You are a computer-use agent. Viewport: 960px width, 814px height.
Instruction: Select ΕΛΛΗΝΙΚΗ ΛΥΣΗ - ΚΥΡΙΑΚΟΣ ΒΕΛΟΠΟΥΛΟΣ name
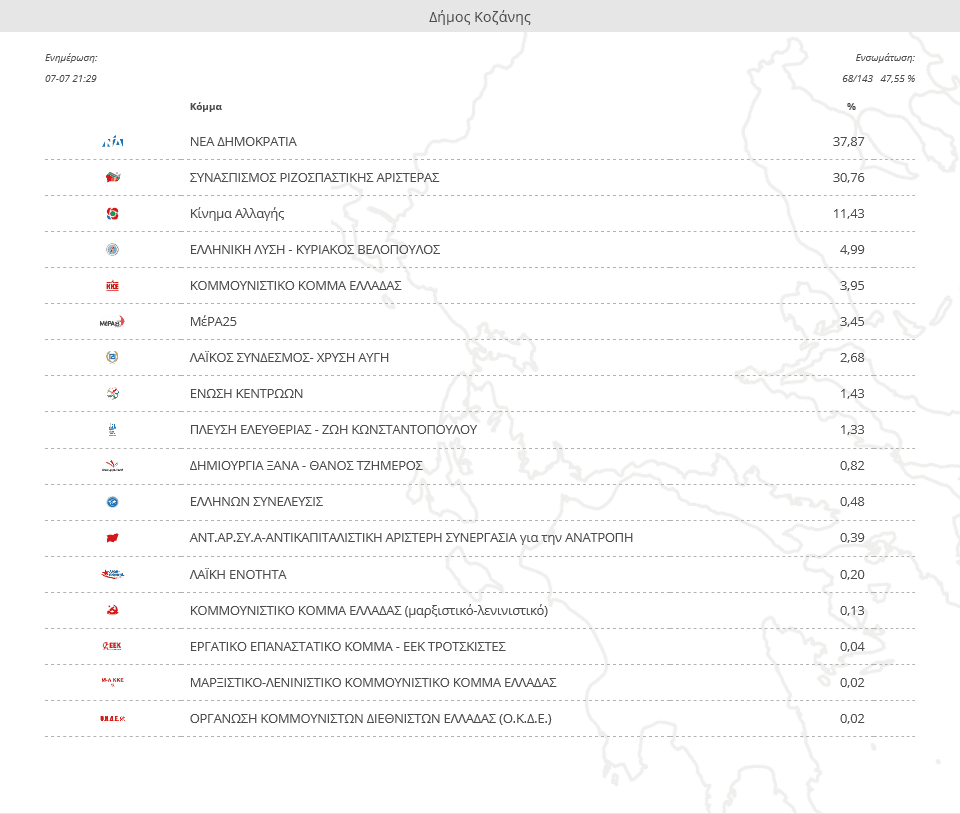(315, 250)
